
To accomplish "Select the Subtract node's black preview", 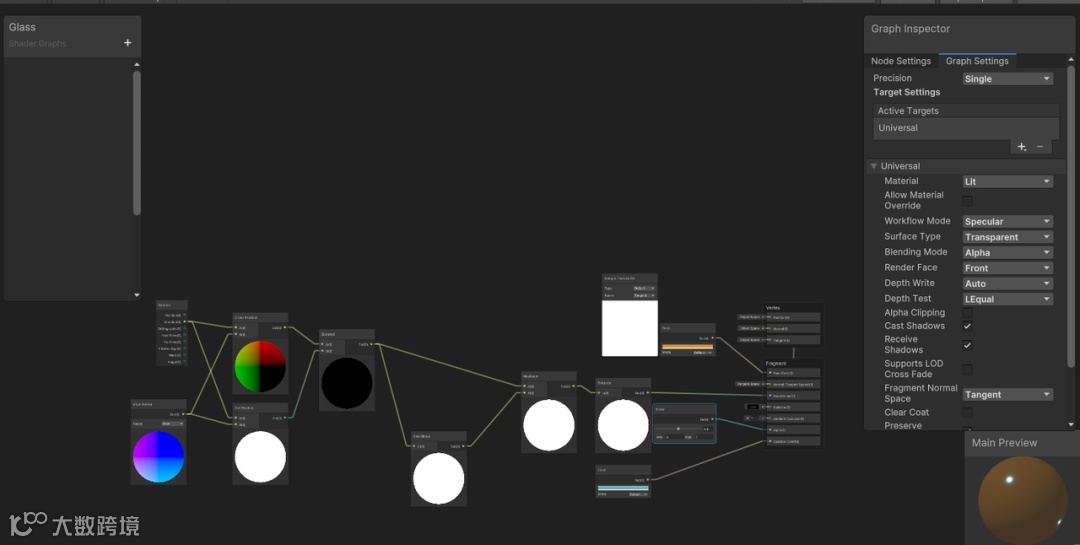I will [x=347, y=382].
